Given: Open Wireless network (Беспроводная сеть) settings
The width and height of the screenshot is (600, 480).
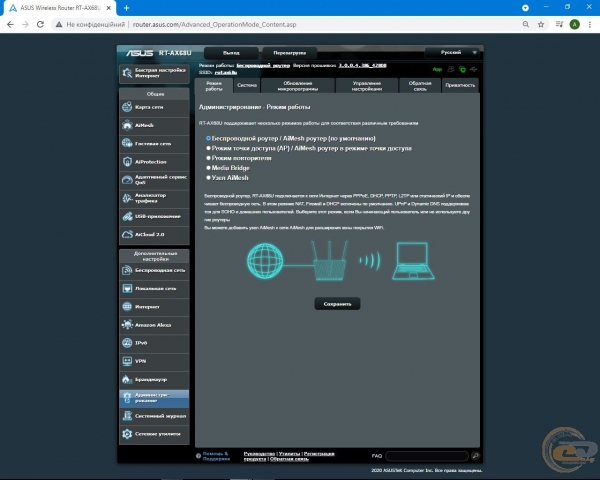Looking at the screenshot, I should [x=154, y=270].
